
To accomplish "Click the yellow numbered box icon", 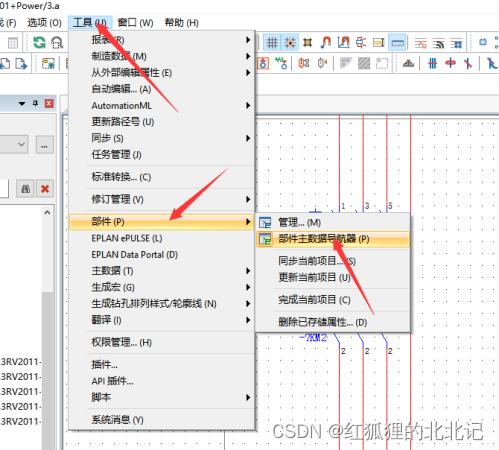I will click(x=379, y=43).
